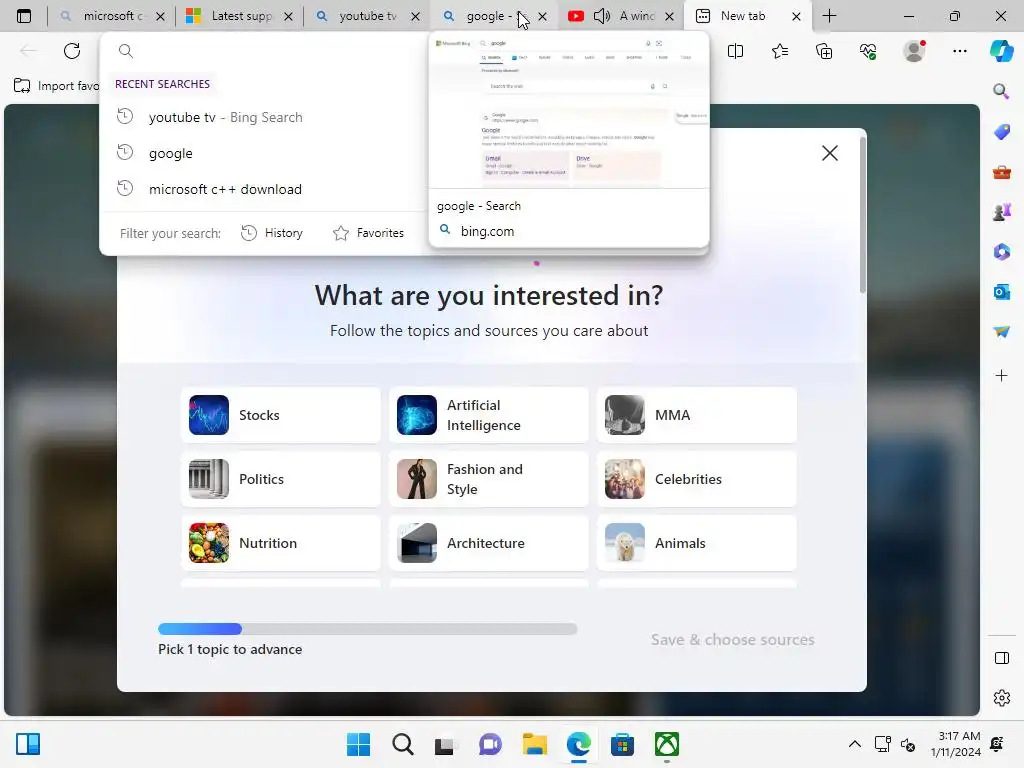This screenshot has width=1024, height=768.
Task: Pick the Fashion and Style topic
Action: click(488, 479)
